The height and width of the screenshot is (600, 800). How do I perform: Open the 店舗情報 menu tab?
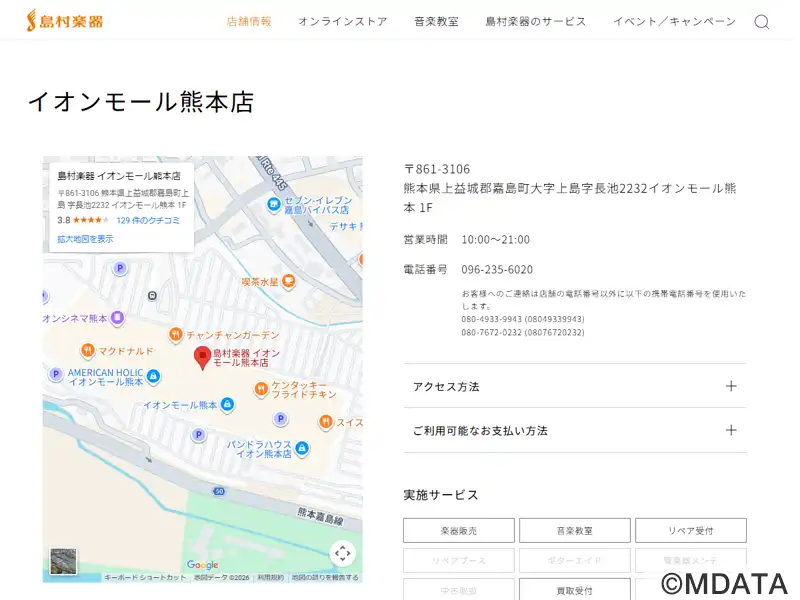coord(249,21)
